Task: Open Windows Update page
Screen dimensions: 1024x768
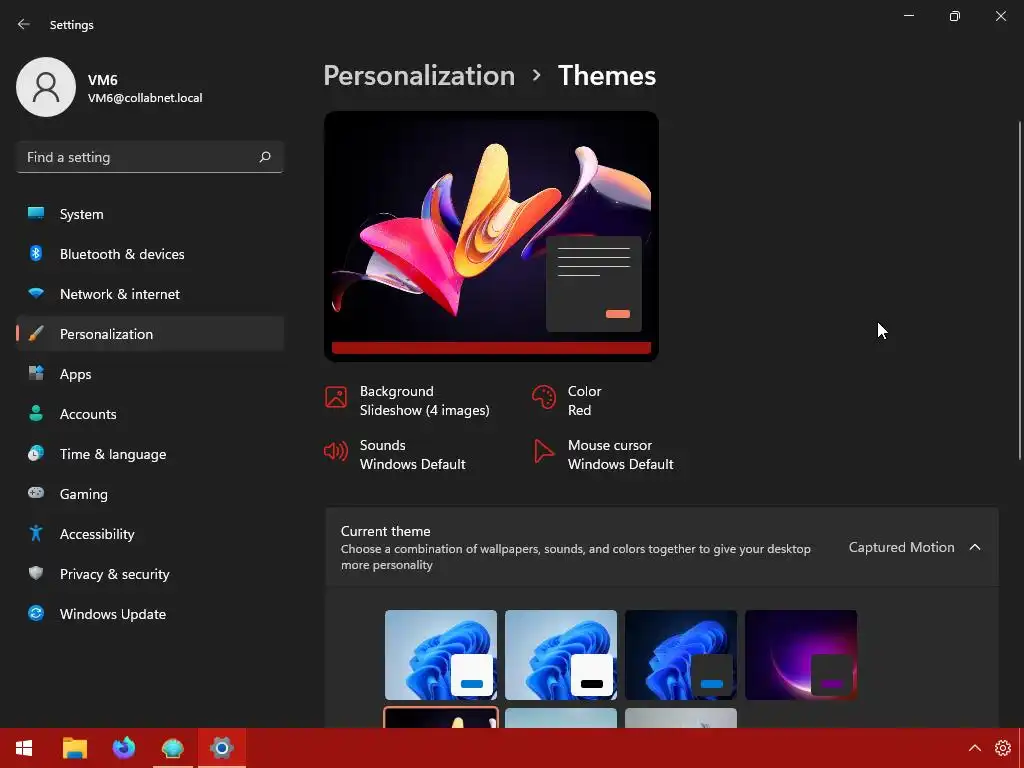Action: pos(150,614)
